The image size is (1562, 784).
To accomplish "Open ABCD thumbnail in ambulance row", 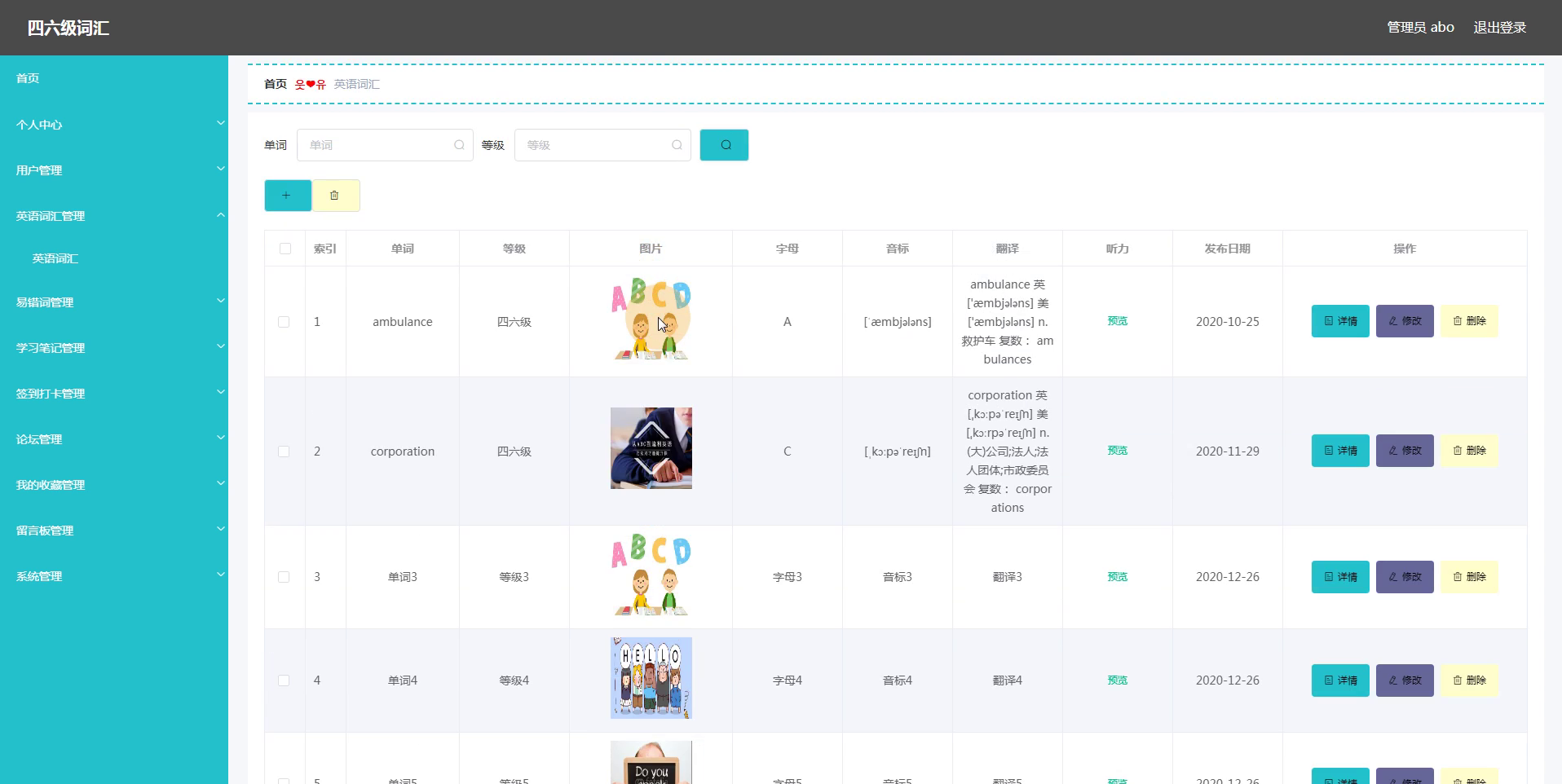I will 651,319.
